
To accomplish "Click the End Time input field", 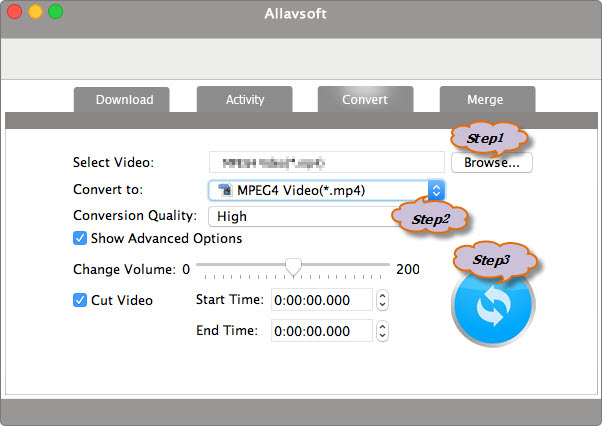I will (322, 331).
